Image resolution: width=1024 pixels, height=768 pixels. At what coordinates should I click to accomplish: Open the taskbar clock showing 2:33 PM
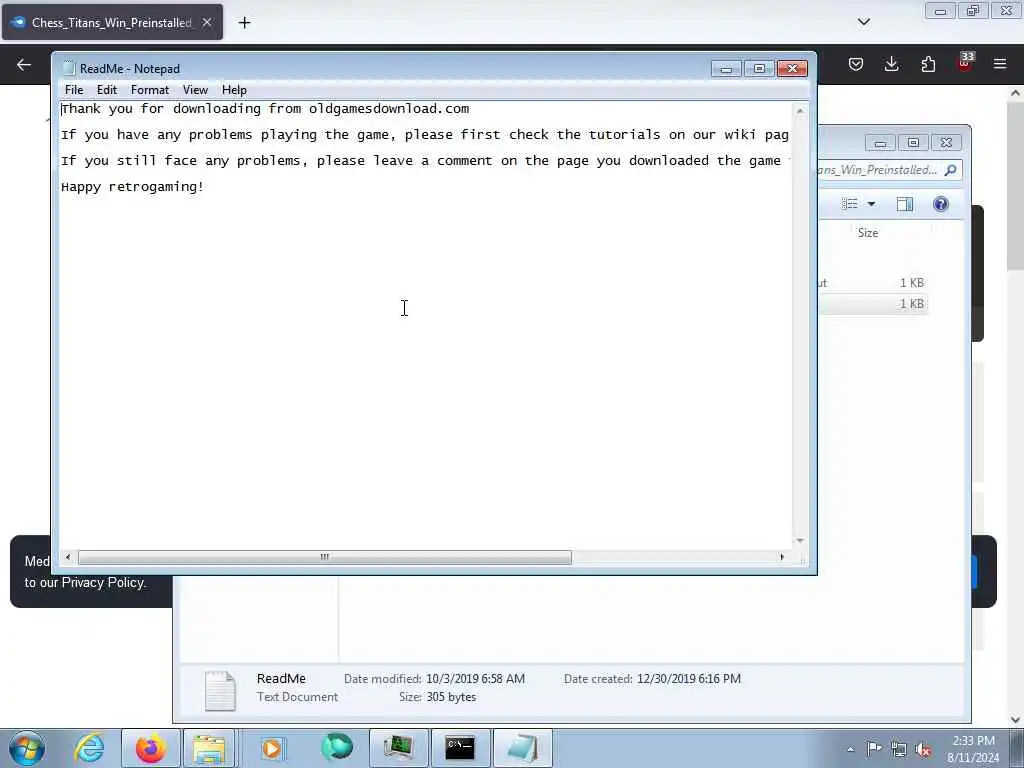[x=973, y=749]
